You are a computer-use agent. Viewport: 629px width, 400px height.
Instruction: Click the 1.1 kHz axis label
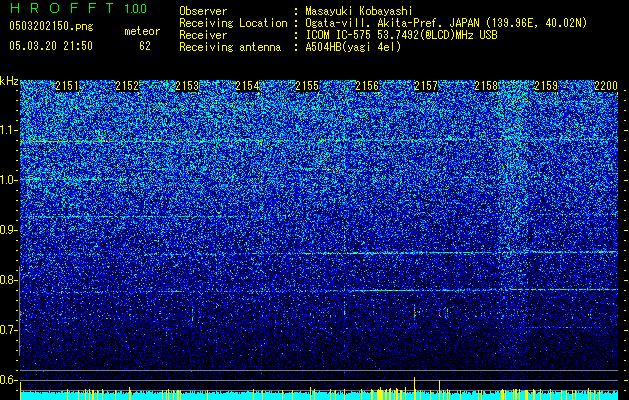pos(9,130)
